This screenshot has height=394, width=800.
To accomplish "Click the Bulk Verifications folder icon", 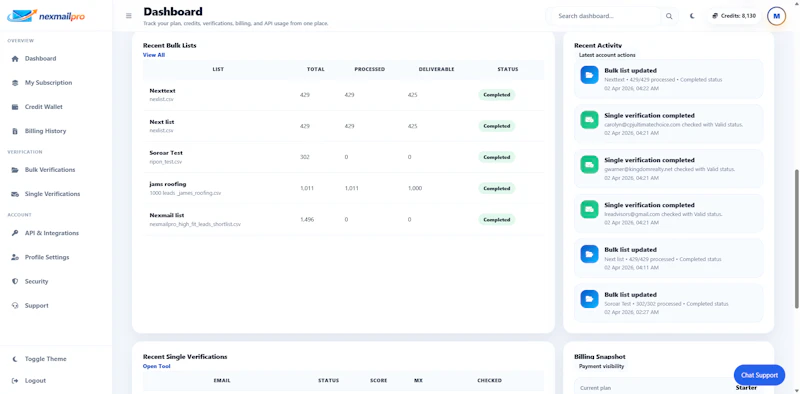I will pyautogui.click(x=15, y=170).
